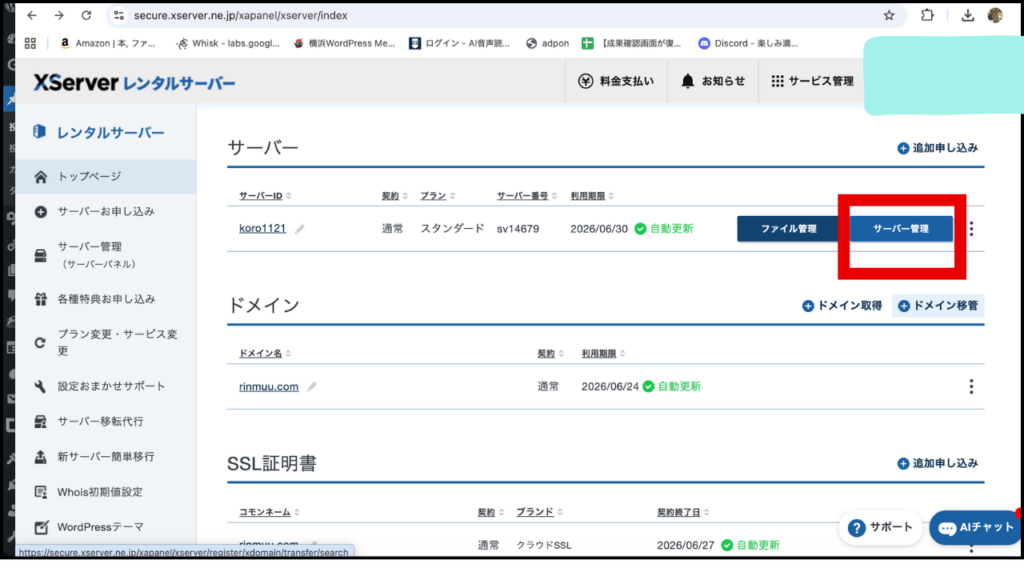This screenshot has height=576, width=1024.
Task: Open the AIチャット chat bubble
Action: (976, 527)
